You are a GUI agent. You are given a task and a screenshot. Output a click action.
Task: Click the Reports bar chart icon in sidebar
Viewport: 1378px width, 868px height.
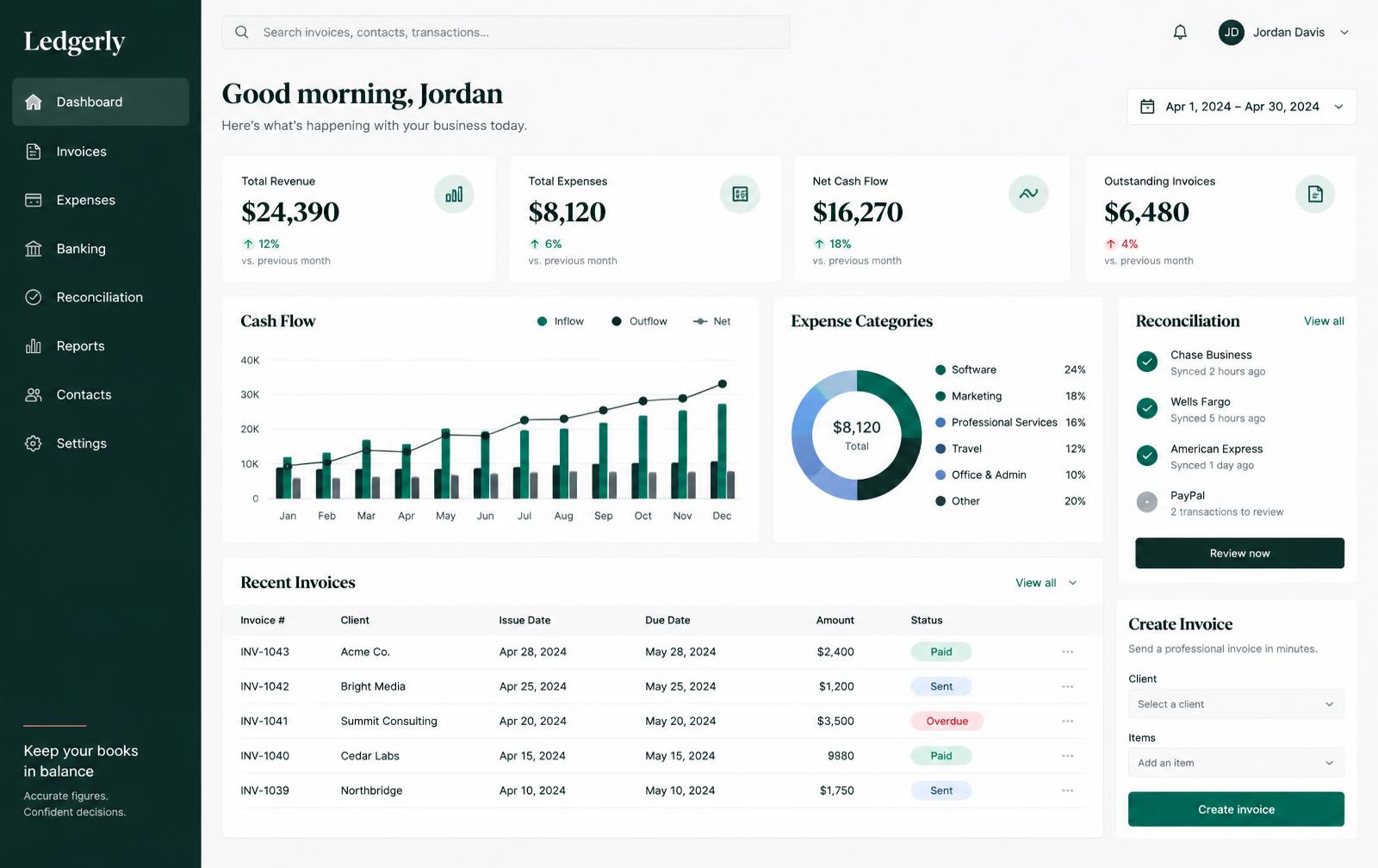pos(34,346)
